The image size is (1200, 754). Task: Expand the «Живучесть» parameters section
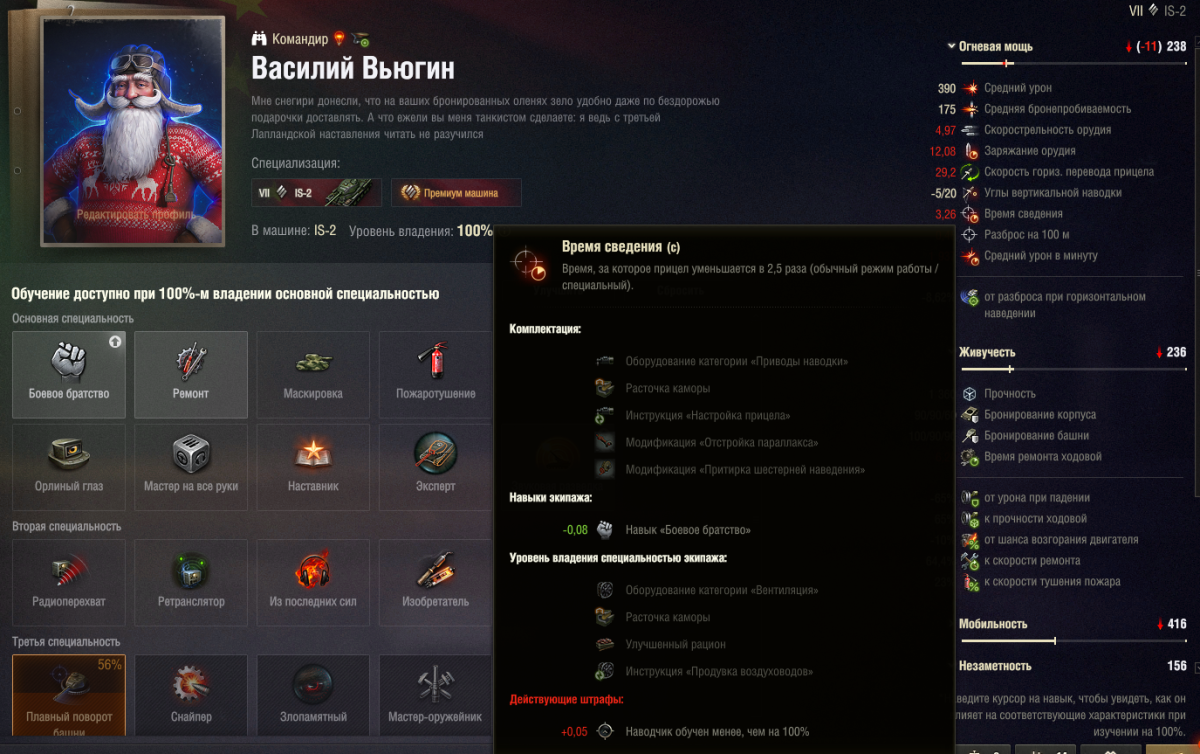point(987,352)
